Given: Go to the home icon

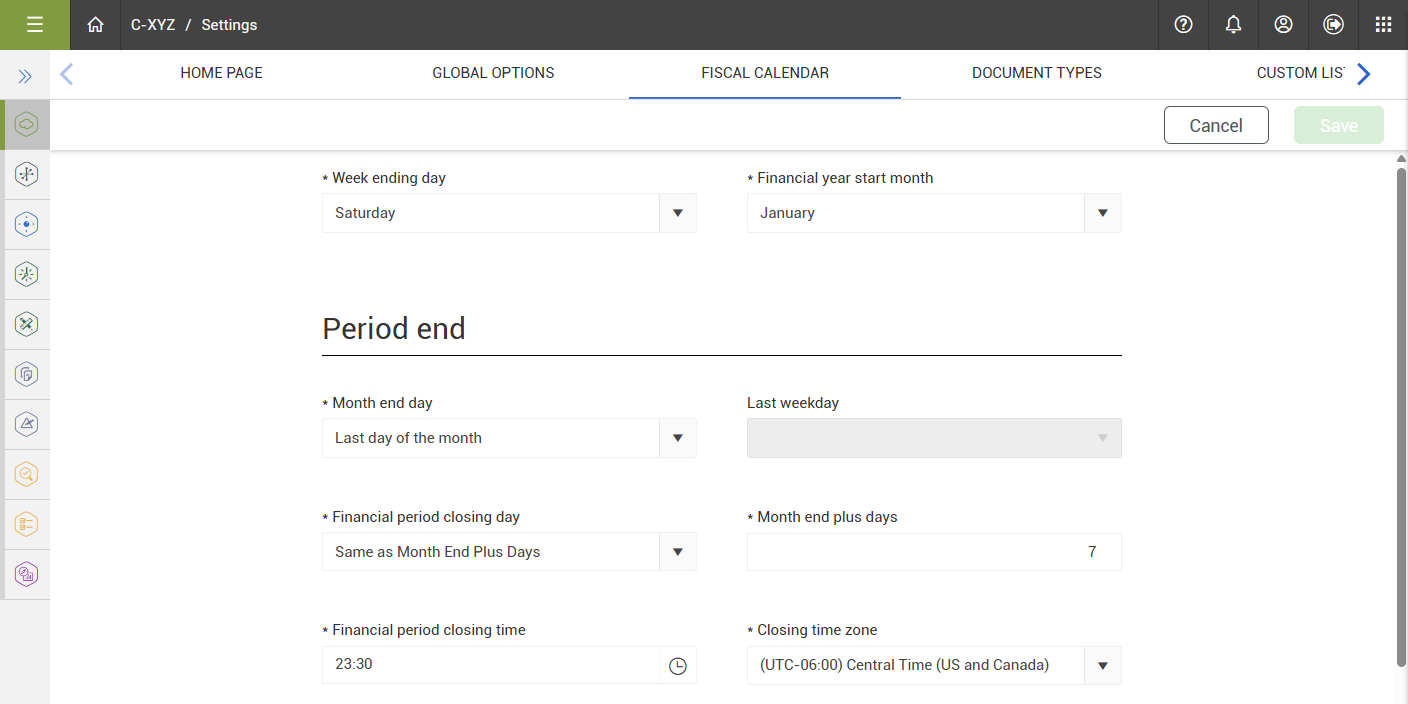Looking at the screenshot, I should pos(95,25).
